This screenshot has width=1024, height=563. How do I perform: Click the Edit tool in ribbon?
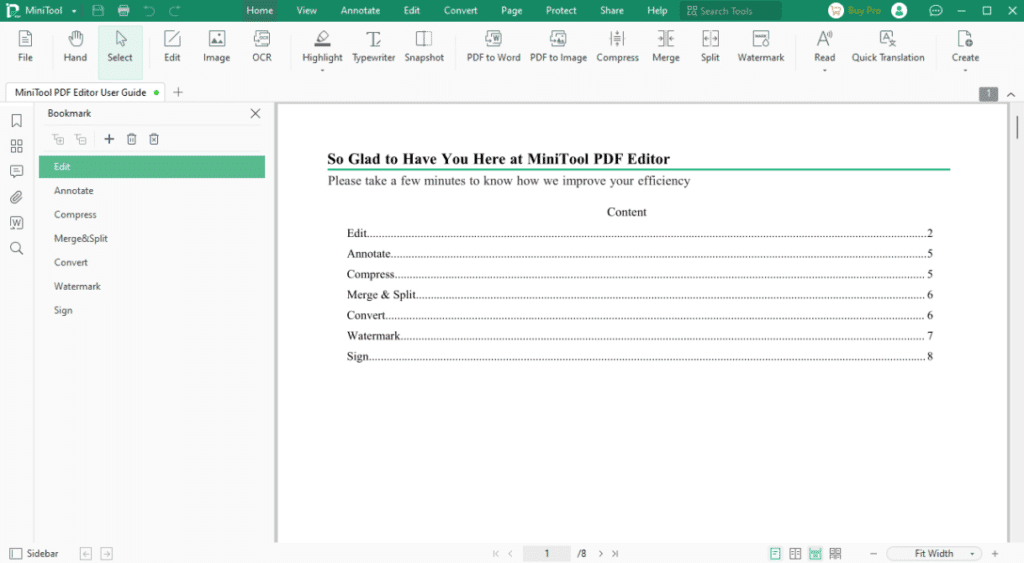tap(172, 46)
